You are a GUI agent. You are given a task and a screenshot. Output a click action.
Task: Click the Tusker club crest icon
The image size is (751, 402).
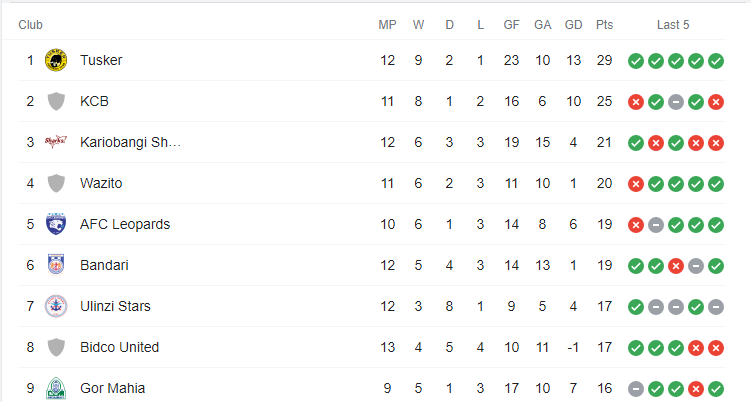tap(56, 60)
